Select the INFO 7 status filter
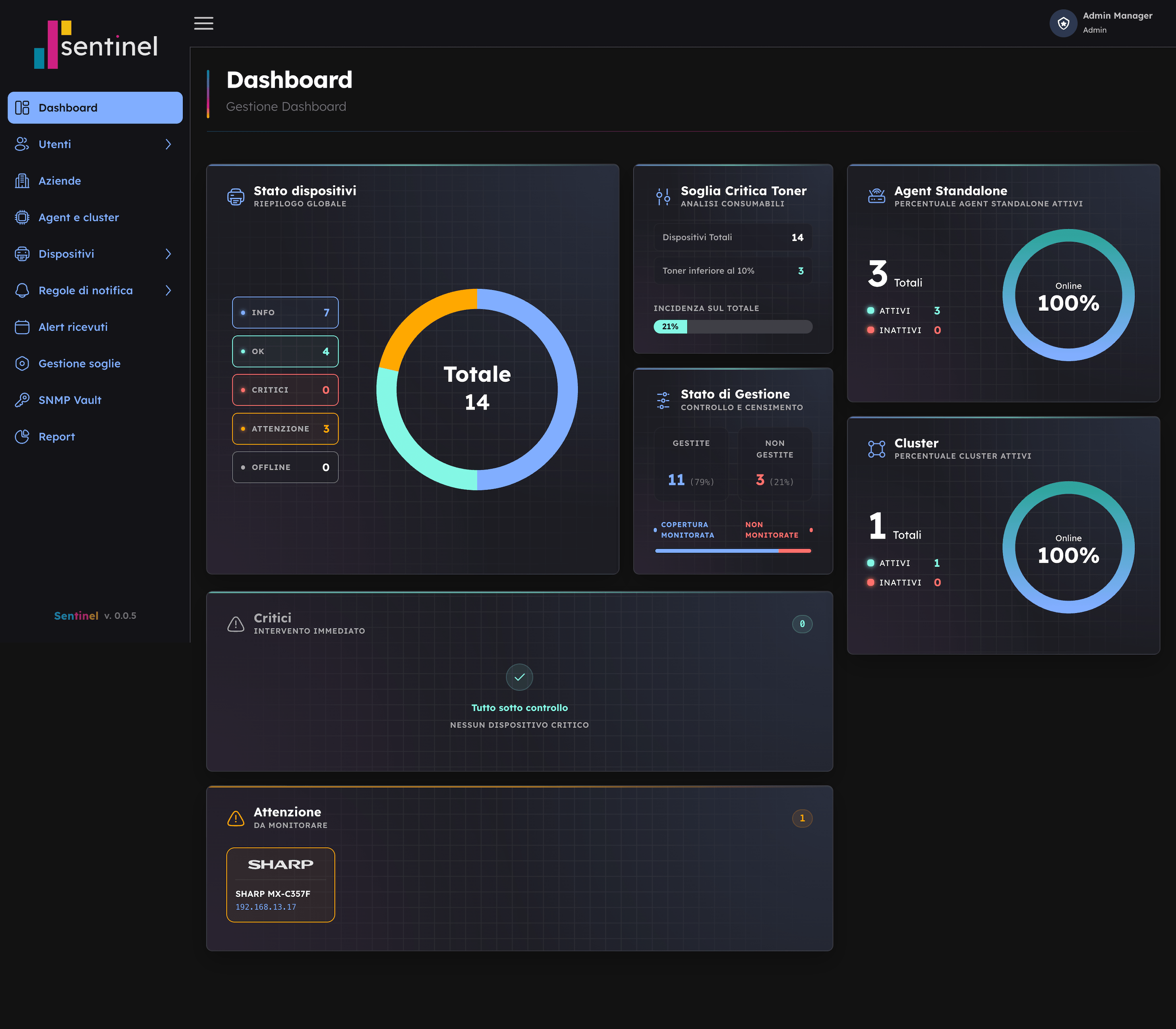 [285, 313]
